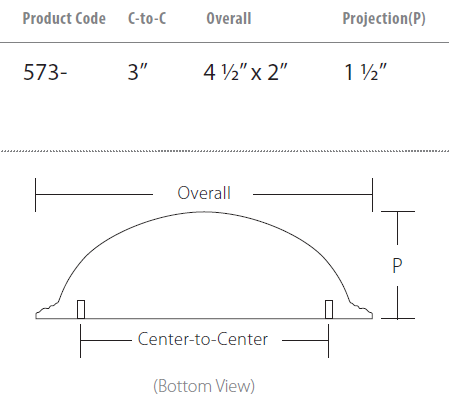This screenshot has height=409, width=449.
Task: Click the right Overall dimension end tick
Action: [372, 195]
